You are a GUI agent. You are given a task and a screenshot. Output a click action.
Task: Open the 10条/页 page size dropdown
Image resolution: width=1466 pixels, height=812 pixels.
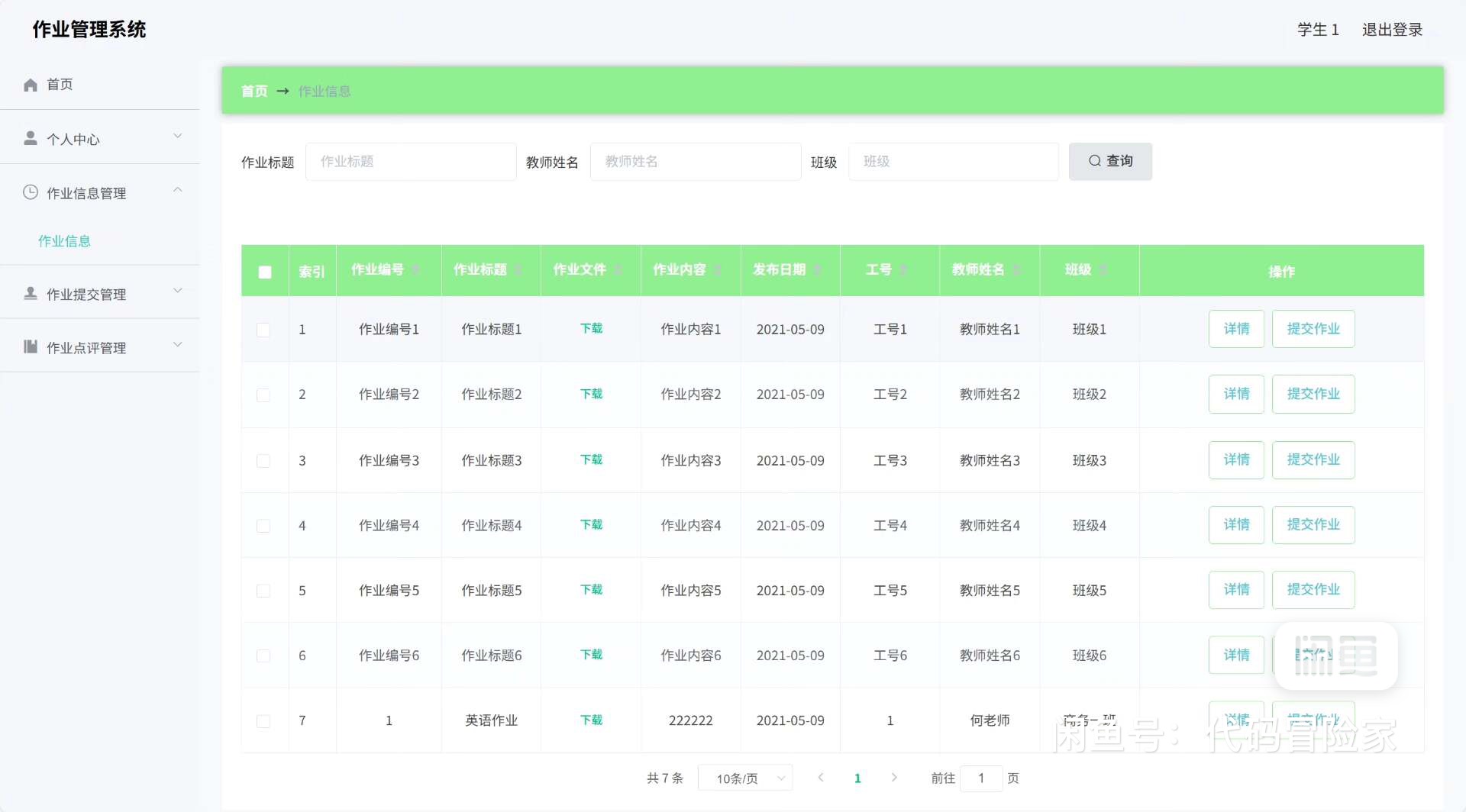point(746,778)
